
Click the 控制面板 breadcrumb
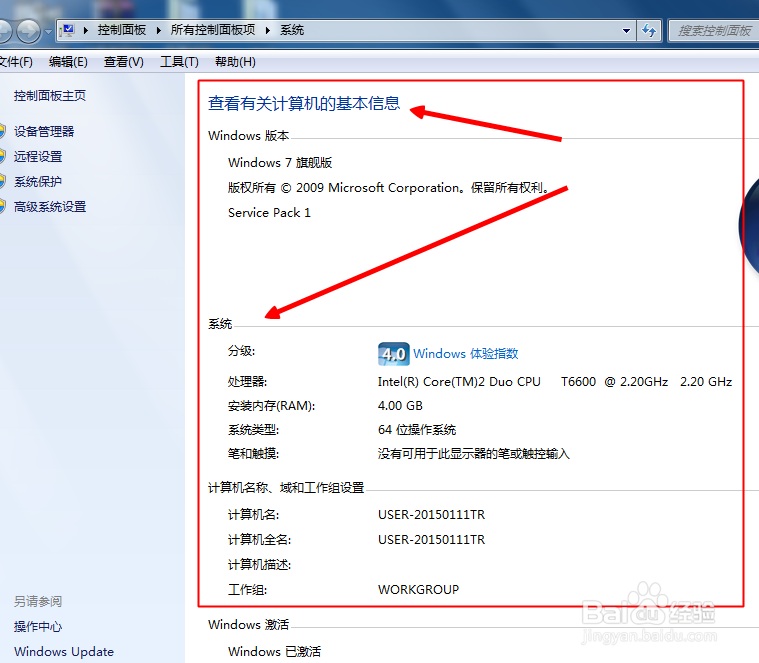pyautogui.click(x=121, y=30)
